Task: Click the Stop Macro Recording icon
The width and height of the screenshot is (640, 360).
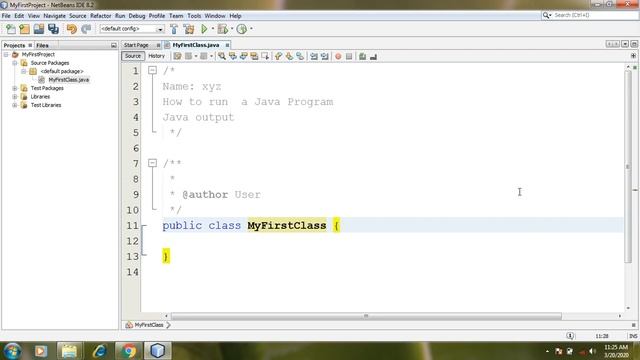Action: [x=349, y=56]
